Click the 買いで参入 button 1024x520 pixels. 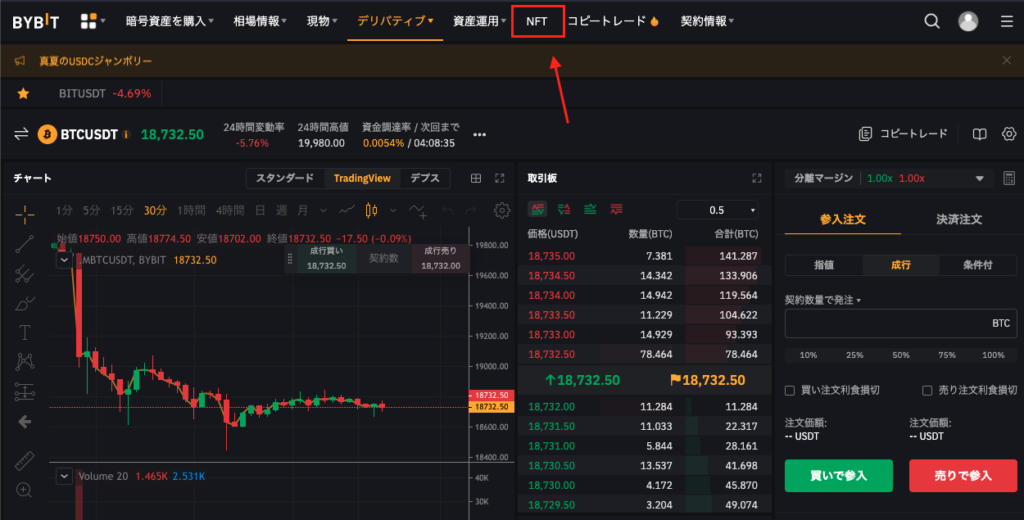point(839,476)
